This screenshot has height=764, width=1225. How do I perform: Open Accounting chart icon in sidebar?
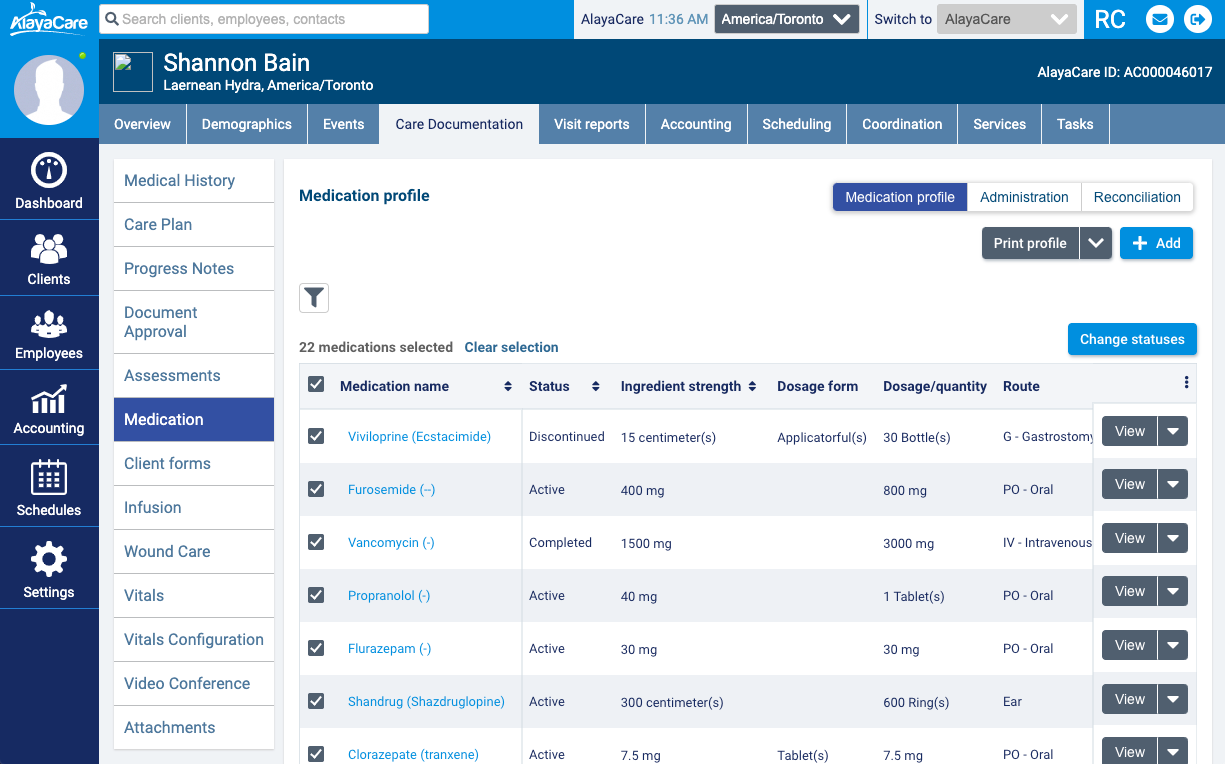tap(49, 401)
